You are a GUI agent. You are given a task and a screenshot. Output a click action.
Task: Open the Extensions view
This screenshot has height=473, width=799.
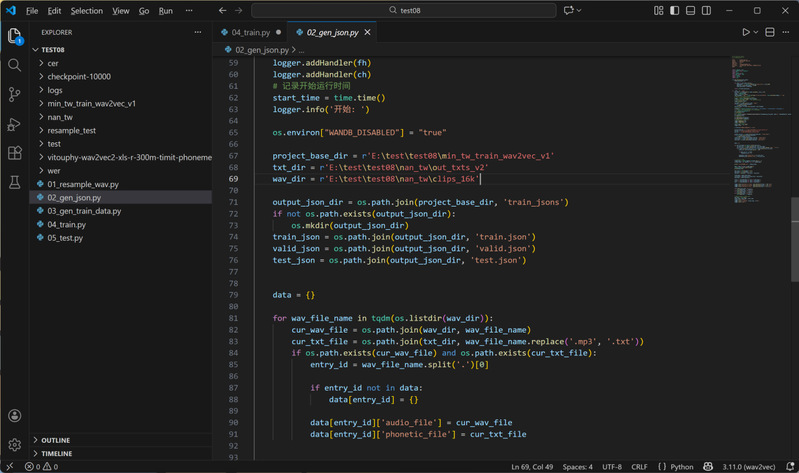tap(14, 153)
